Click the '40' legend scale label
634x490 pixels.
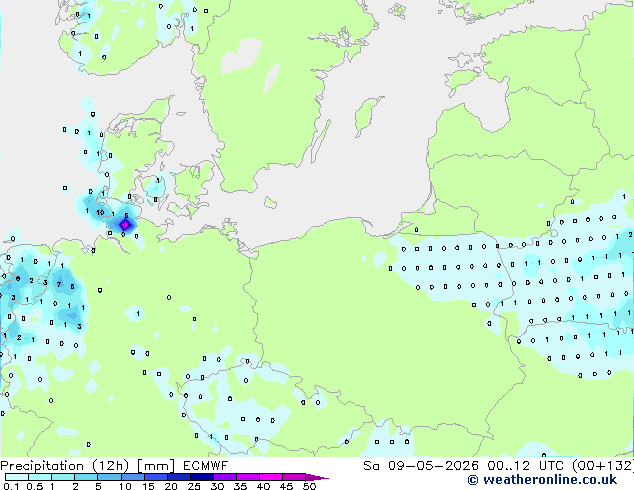pos(263,486)
